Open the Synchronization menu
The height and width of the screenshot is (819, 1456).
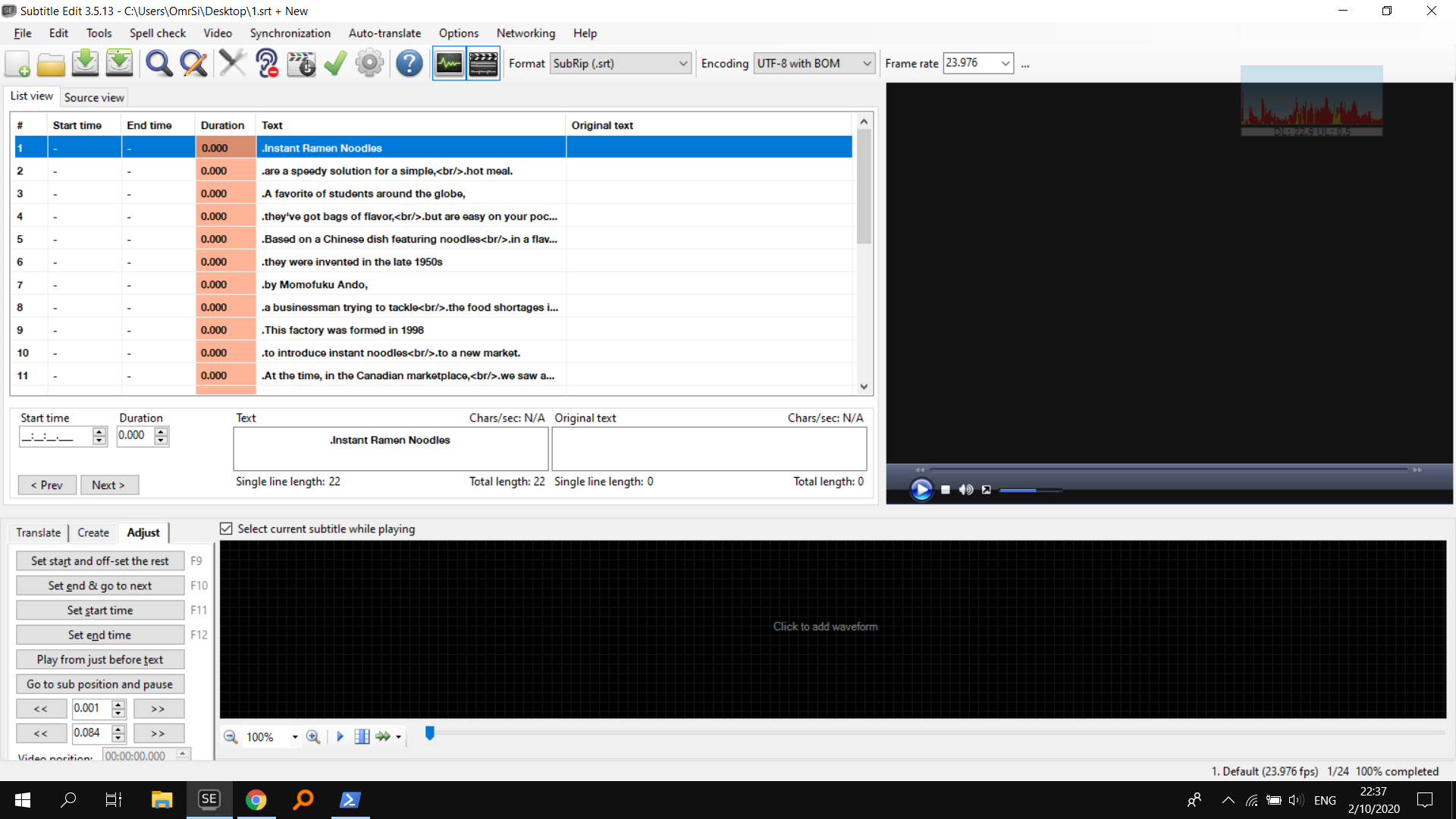point(290,33)
